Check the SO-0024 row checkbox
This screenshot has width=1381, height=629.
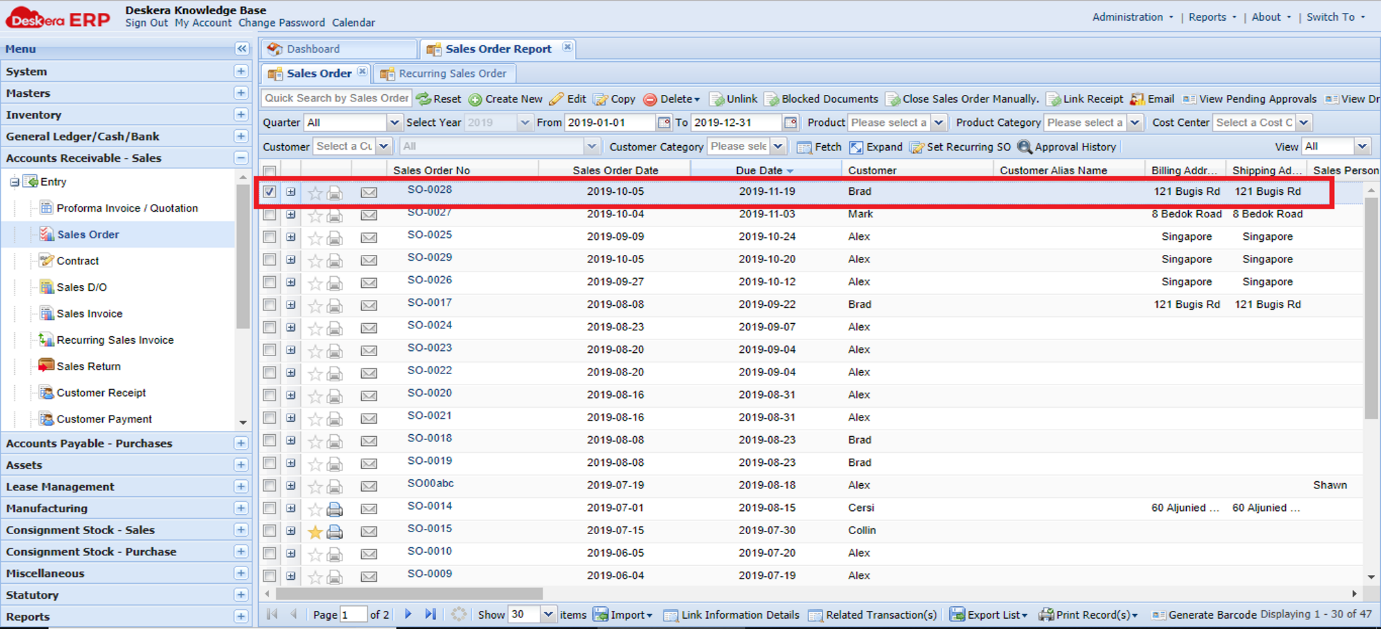click(270, 328)
